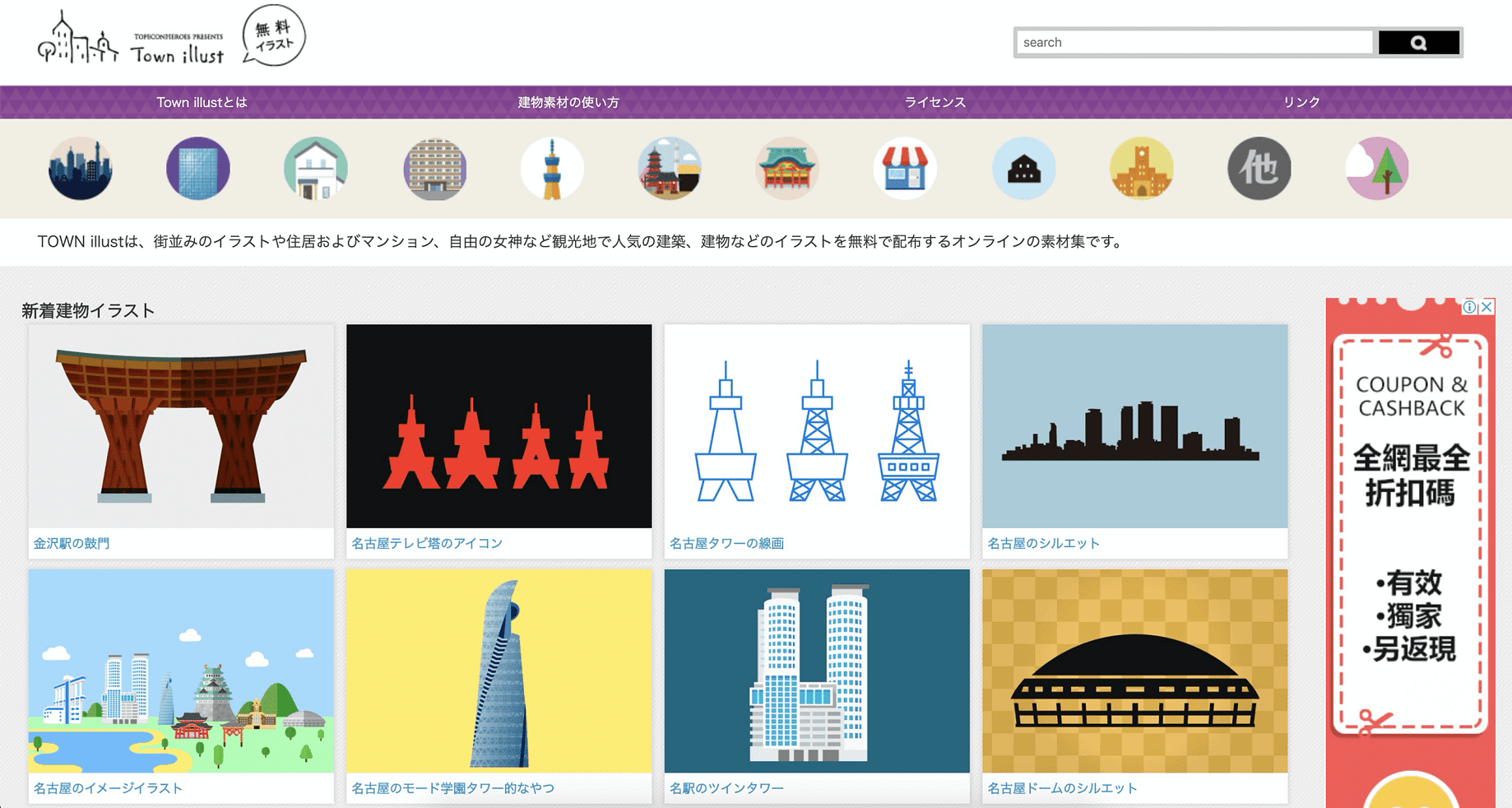Click the city skyline category icon
The height and width of the screenshot is (808, 1512).
point(81,169)
